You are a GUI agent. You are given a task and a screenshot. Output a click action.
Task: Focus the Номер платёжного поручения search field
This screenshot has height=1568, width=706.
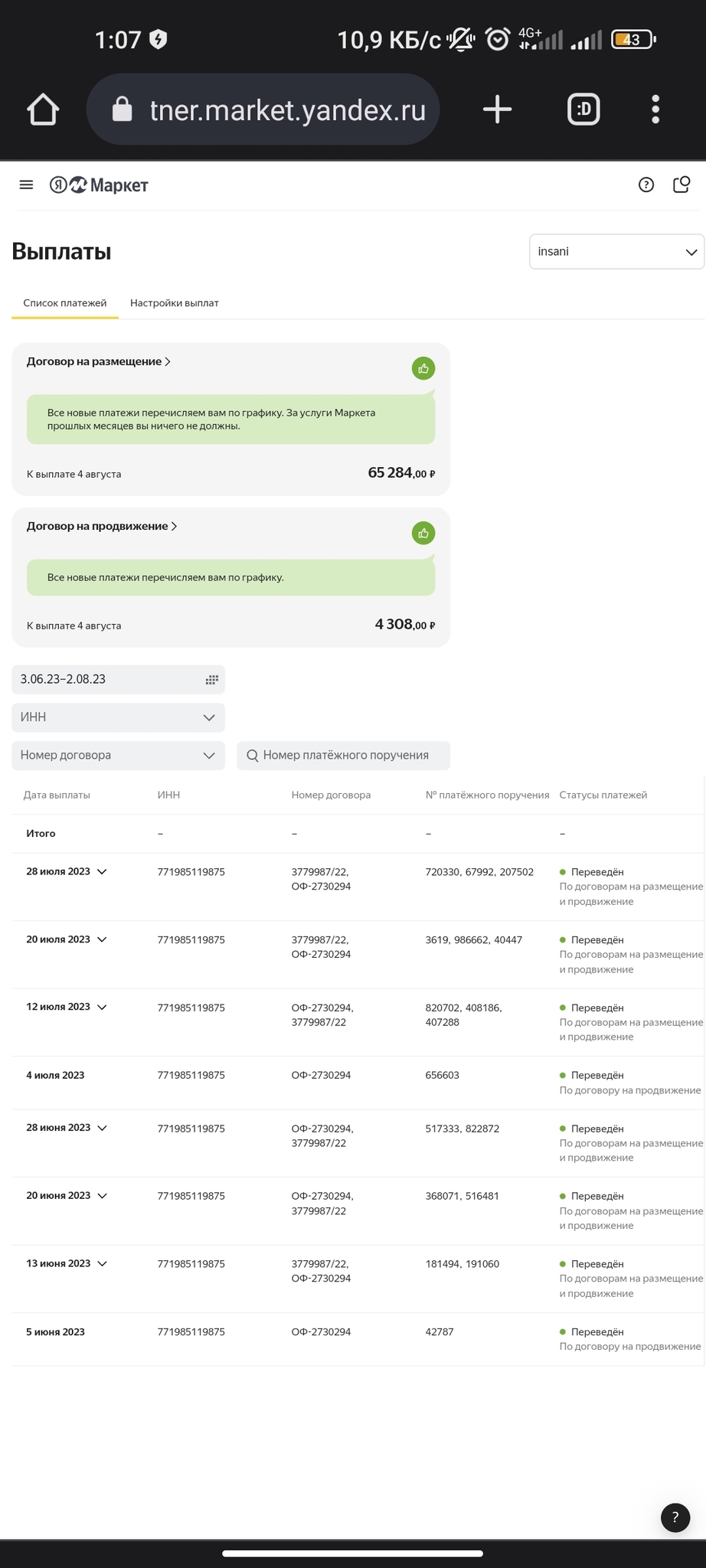tap(343, 755)
